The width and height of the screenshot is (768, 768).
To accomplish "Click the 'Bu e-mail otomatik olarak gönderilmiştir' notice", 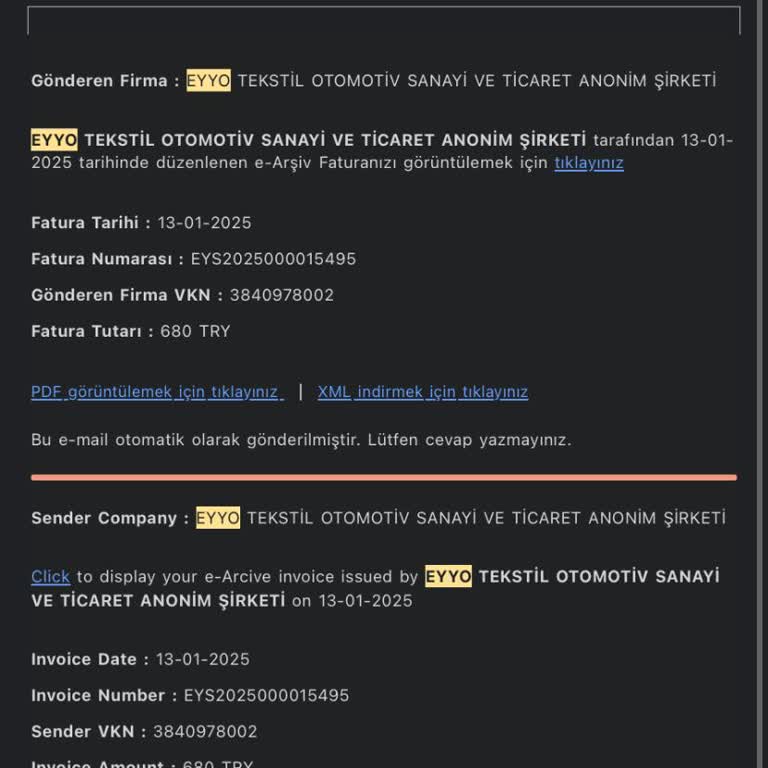I will [301, 440].
